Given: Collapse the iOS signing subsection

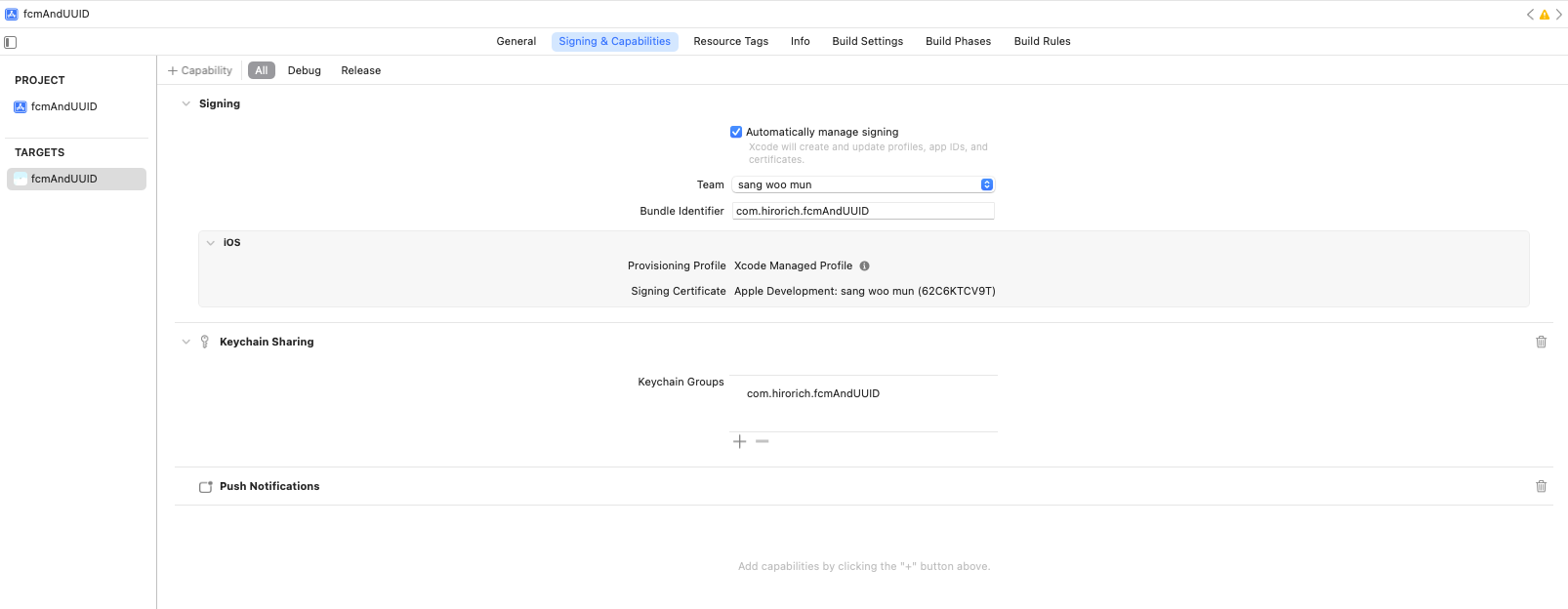Looking at the screenshot, I should (211, 243).
